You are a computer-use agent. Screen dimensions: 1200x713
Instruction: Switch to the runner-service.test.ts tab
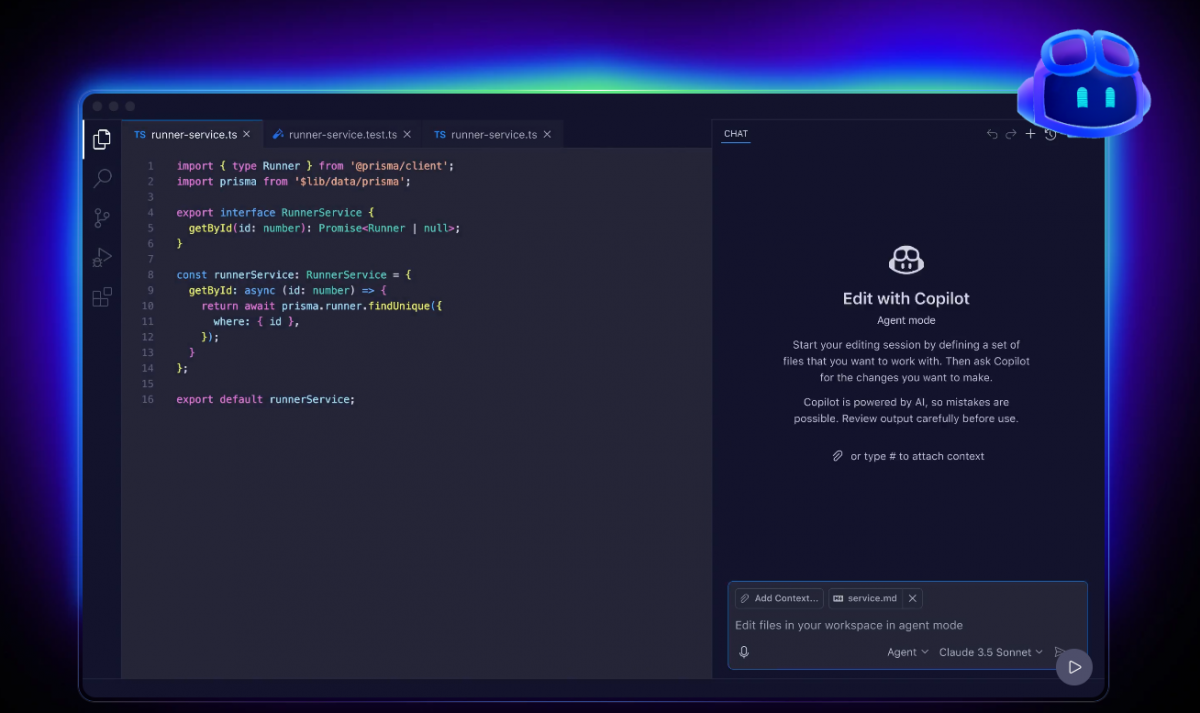click(x=343, y=134)
